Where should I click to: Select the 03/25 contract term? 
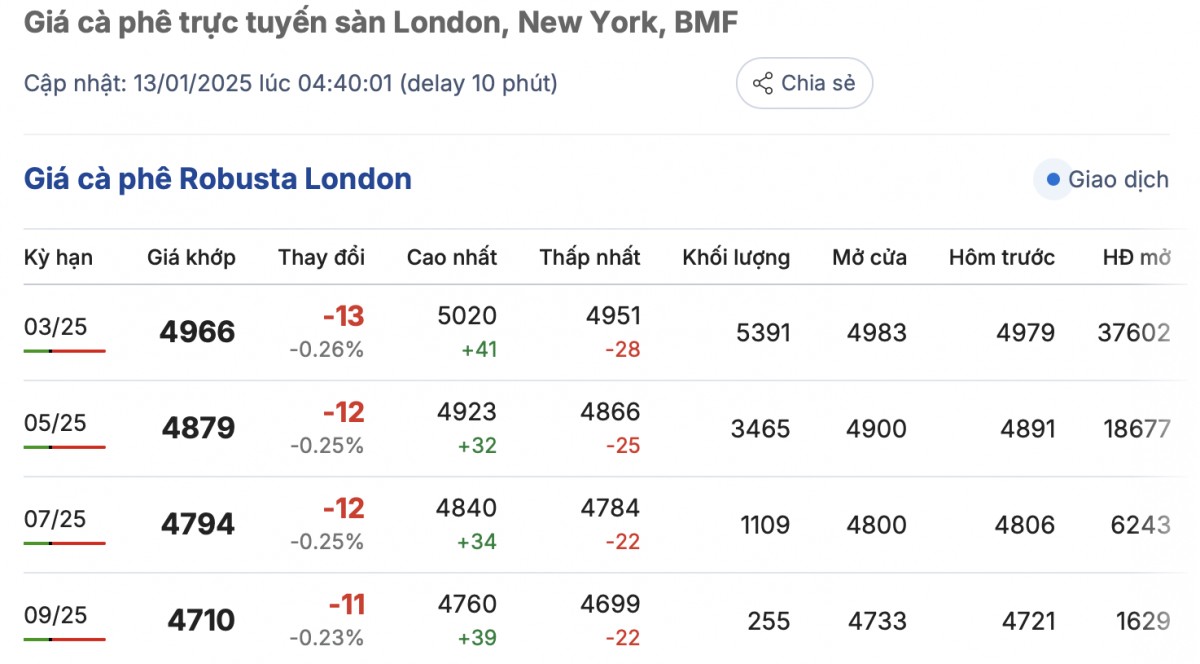(55, 327)
